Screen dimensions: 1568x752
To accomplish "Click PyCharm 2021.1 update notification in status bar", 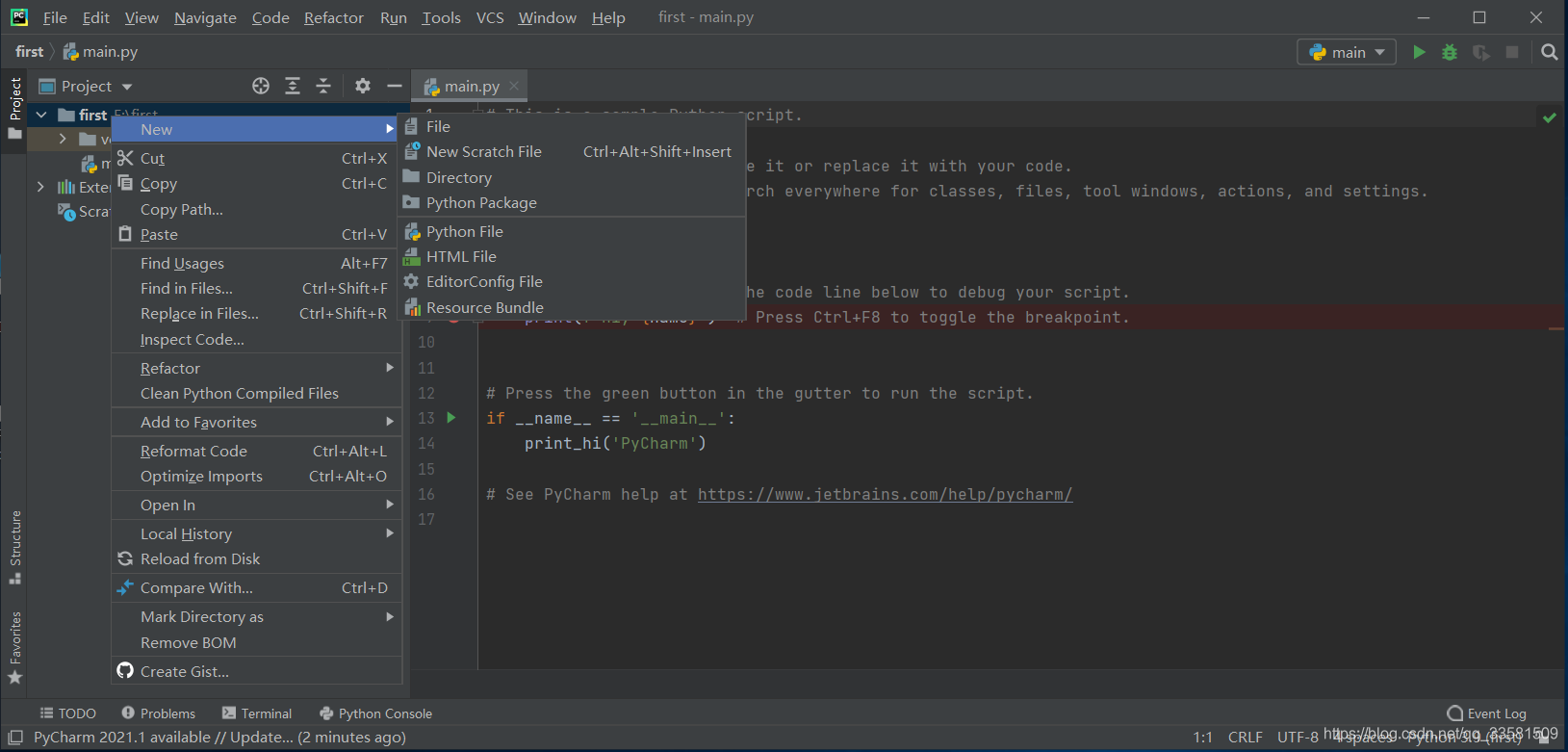I will 219,738.
